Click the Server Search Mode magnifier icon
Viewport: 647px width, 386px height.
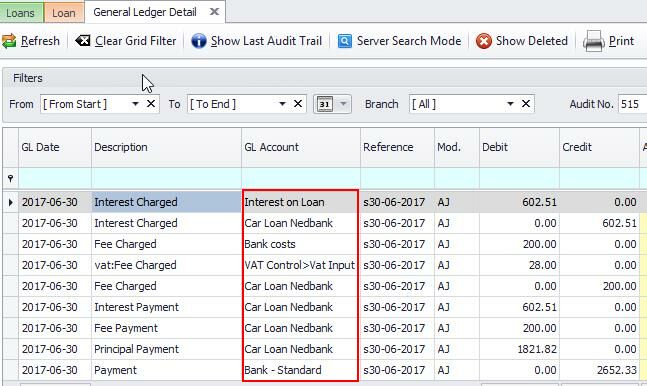(345, 41)
